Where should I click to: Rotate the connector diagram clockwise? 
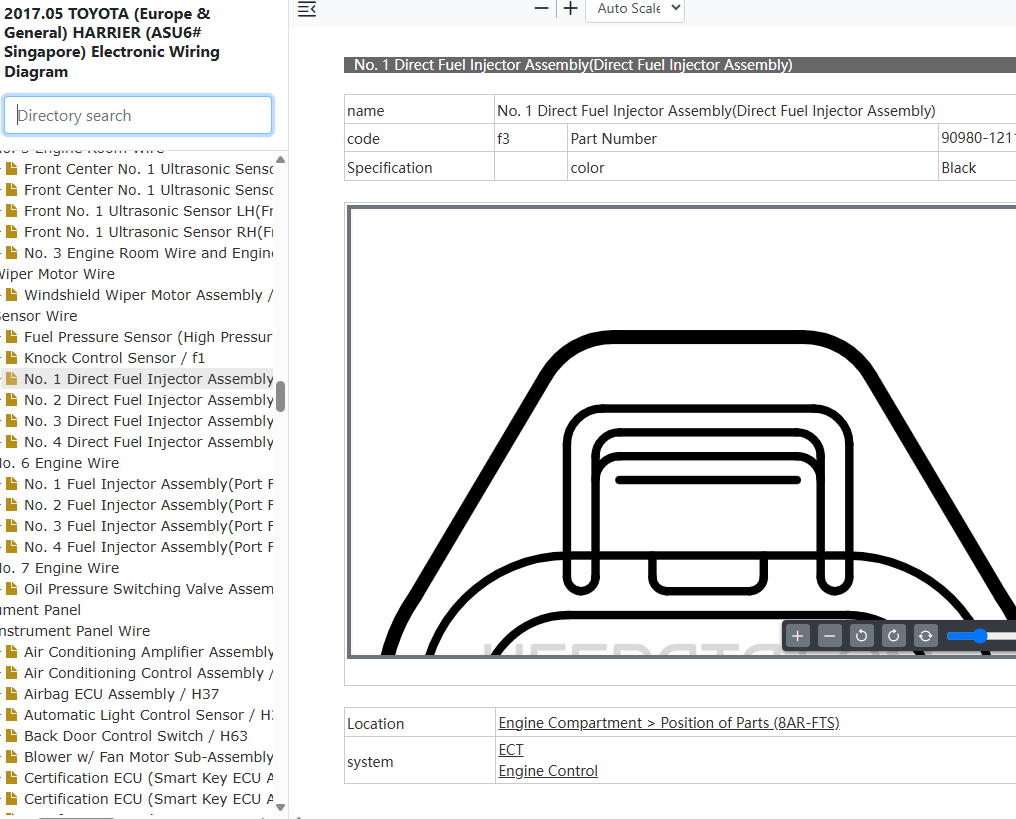[x=893, y=636]
